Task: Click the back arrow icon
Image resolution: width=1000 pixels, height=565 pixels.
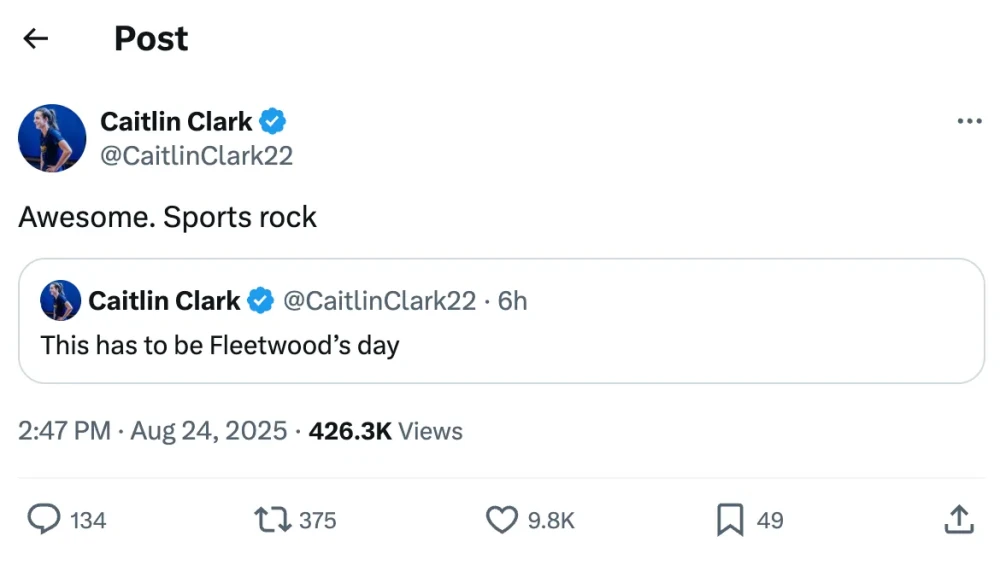Action: coord(36,39)
